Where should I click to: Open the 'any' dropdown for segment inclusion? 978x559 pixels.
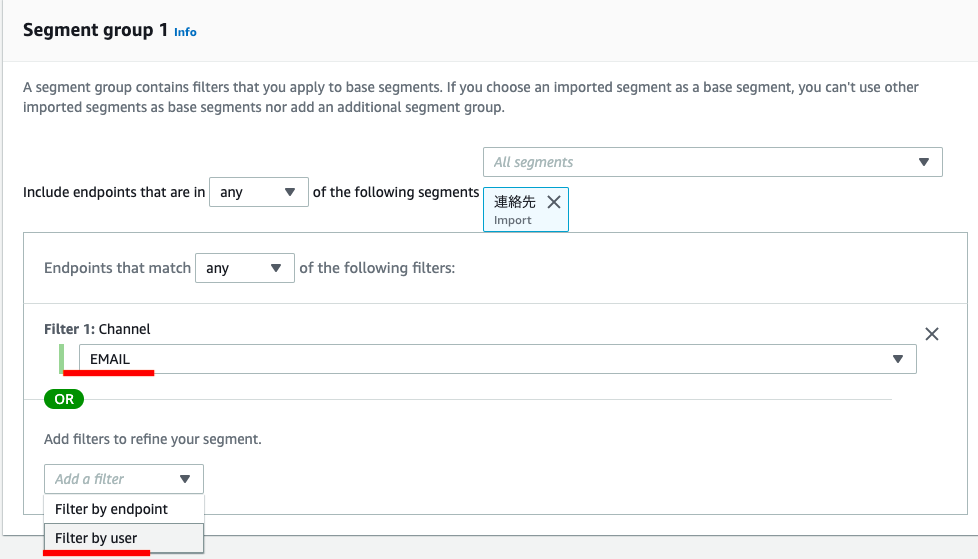[257, 192]
